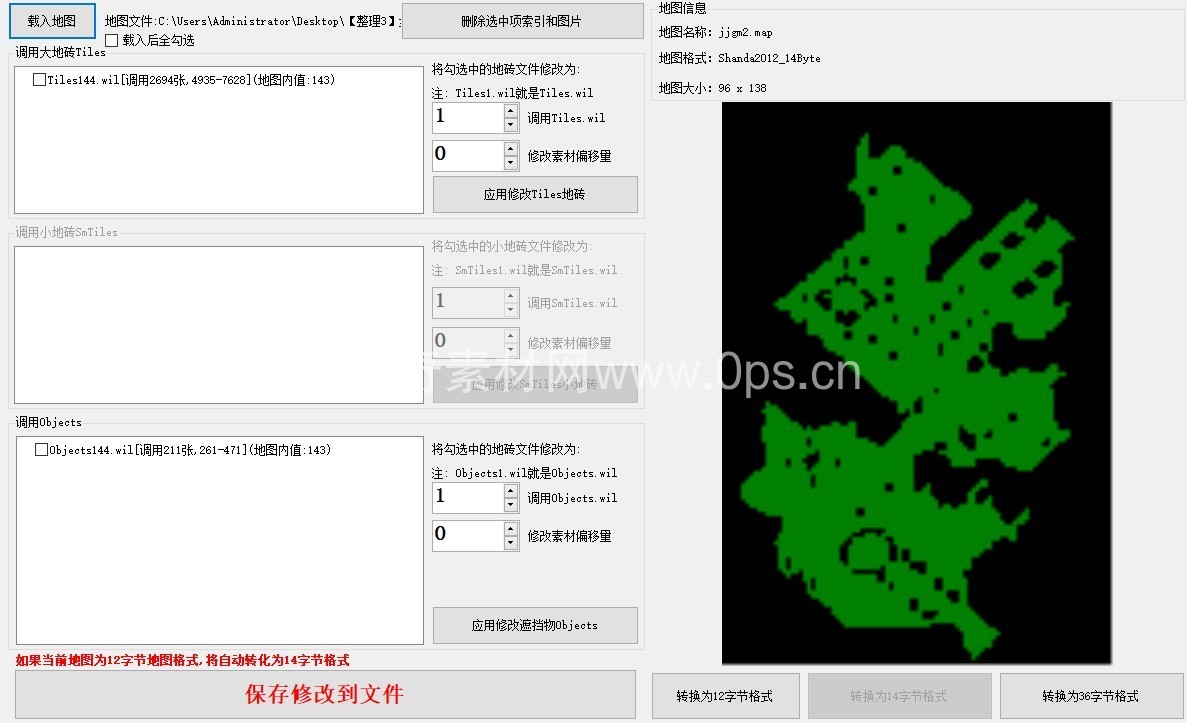Increase the Tiles 修改素材偏移量 offset up arrow
This screenshot has width=1187, height=723.
(x=511, y=149)
